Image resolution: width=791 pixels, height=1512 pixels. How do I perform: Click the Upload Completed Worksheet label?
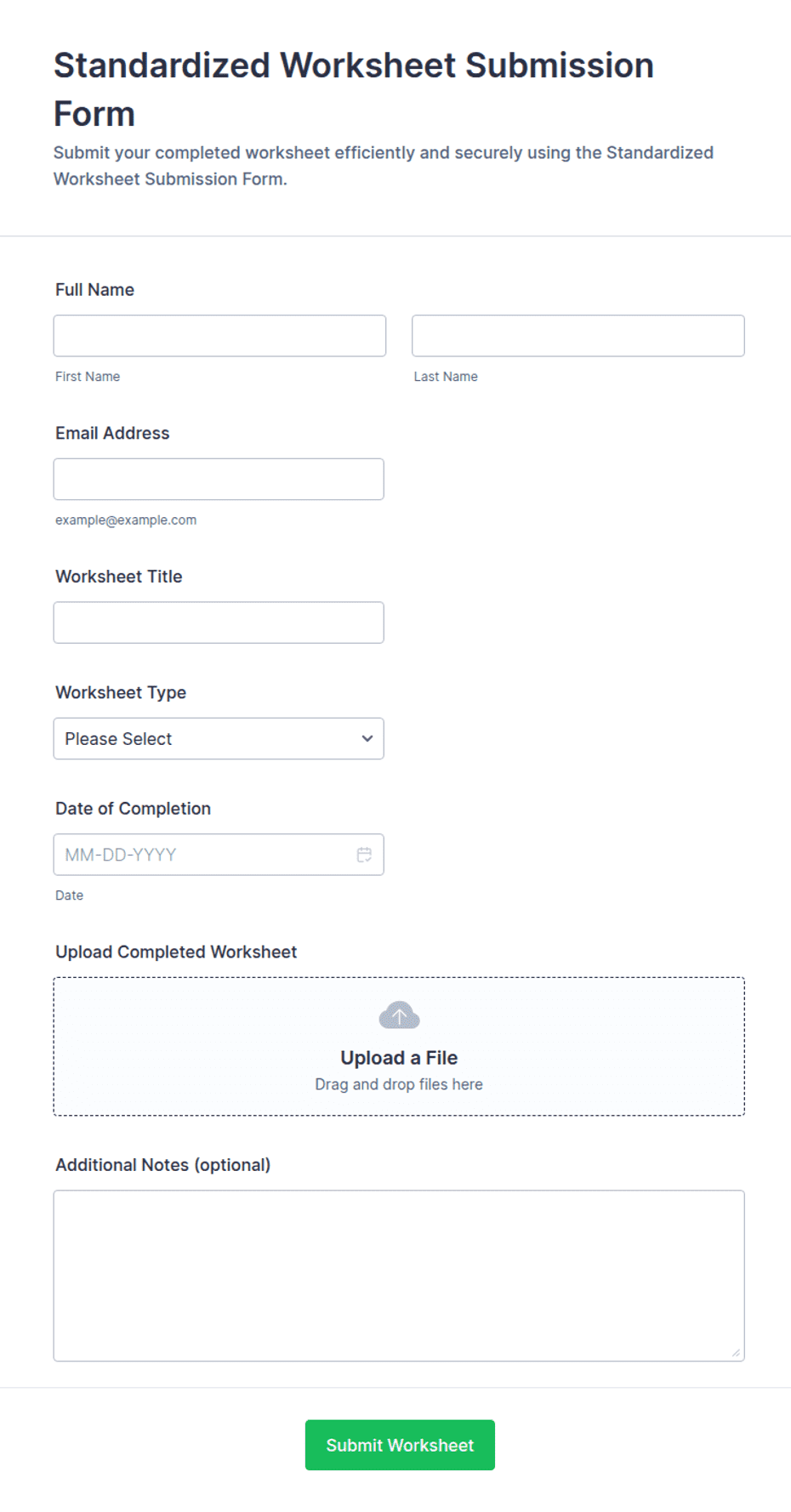(176, 952)
